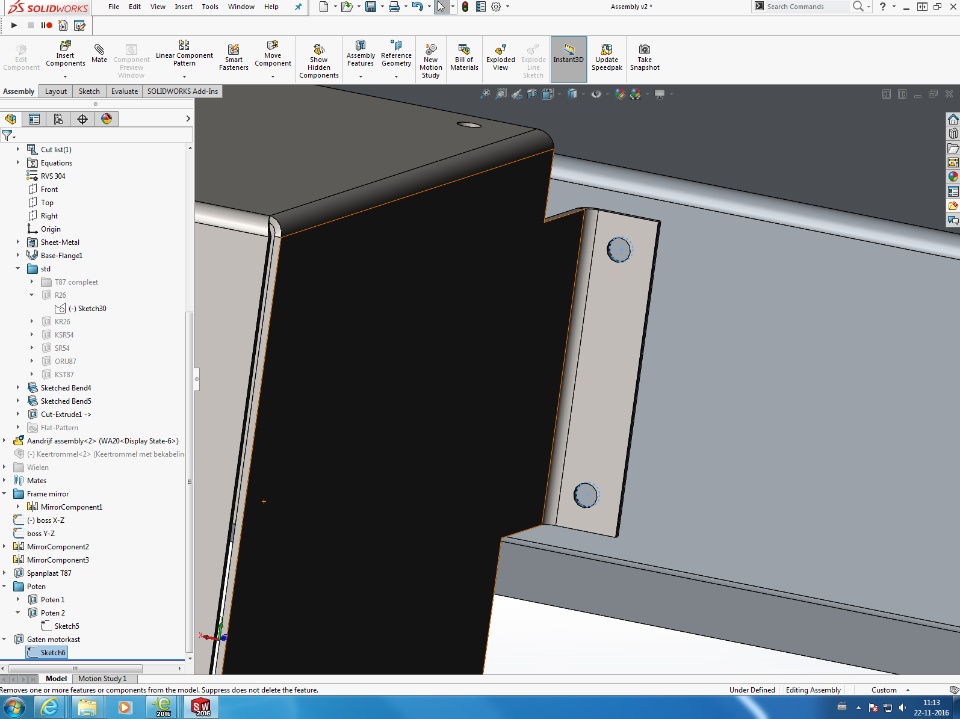Click the macro Play button
The image size is (960, 719).
[x=14, y=25]
